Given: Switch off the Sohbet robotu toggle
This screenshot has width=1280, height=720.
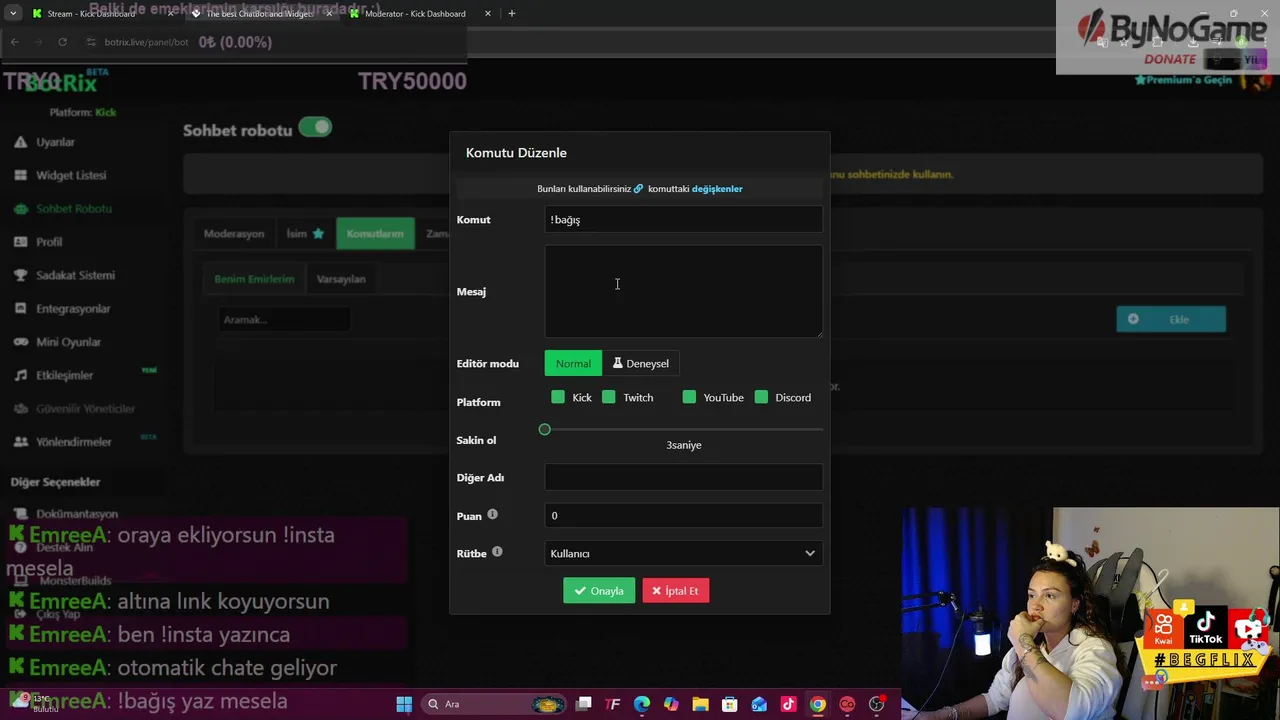Looking at the screenshot, I should coord(315,127).
